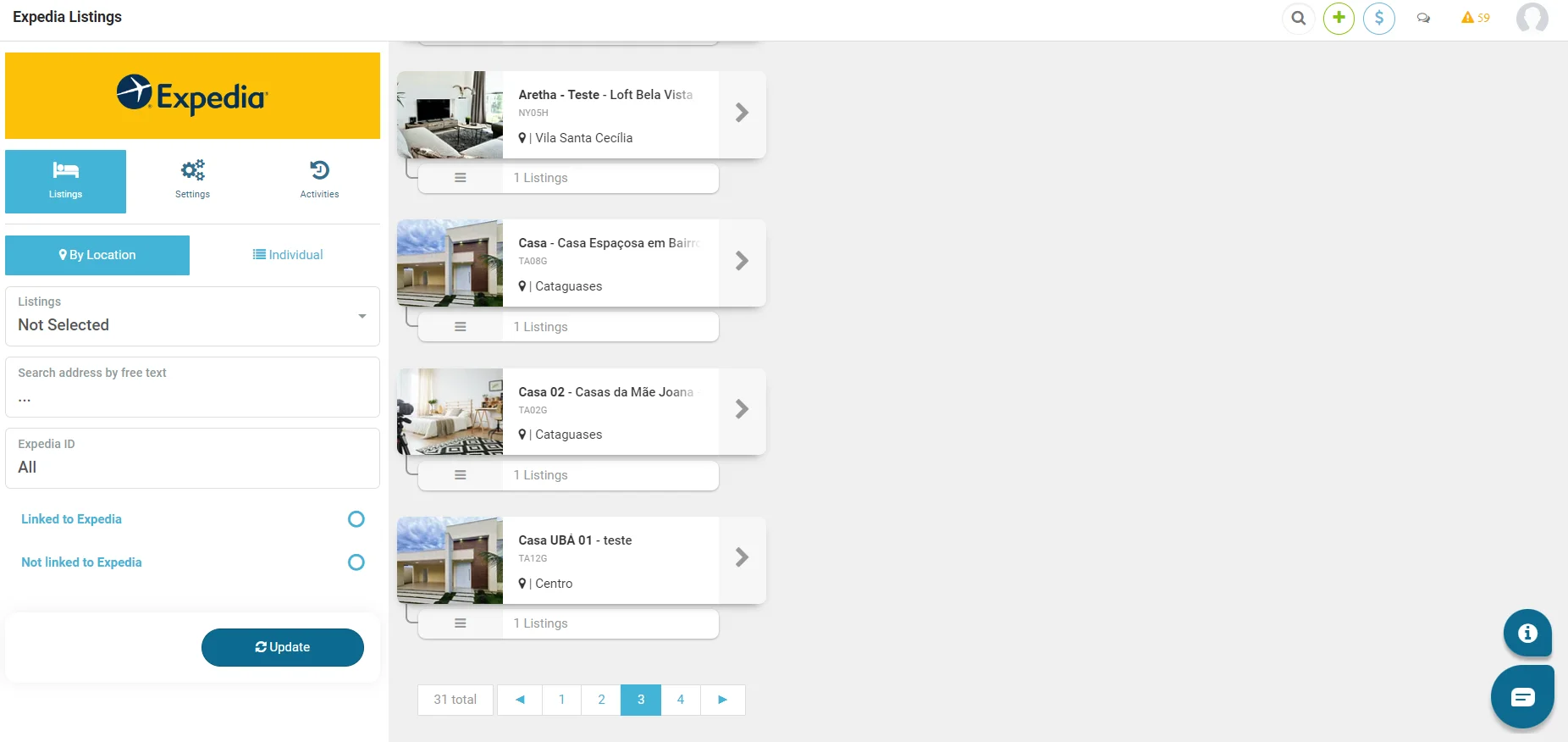Open hamburger menu under Casa 02 listing
This screenshot has height=742, width=1568.
pos(461,475)
